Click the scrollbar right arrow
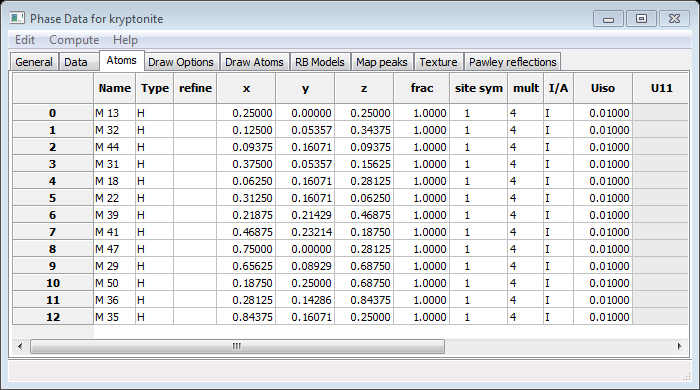This screenshot has width=700, height=390. 679,346
